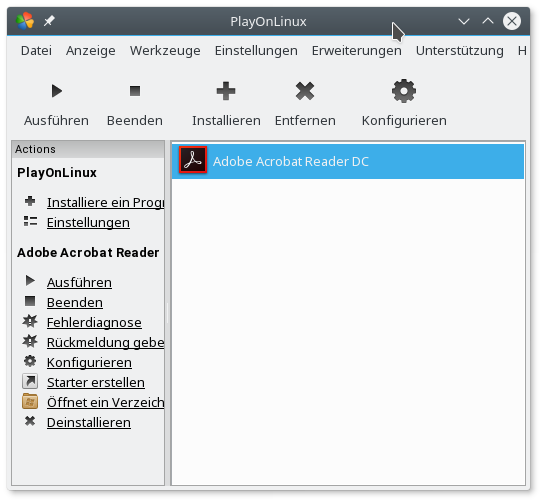Click the Konfigurieren toolbar label
Screen dimensions: 543x503
pyautogui.click(x=404, y=121)
